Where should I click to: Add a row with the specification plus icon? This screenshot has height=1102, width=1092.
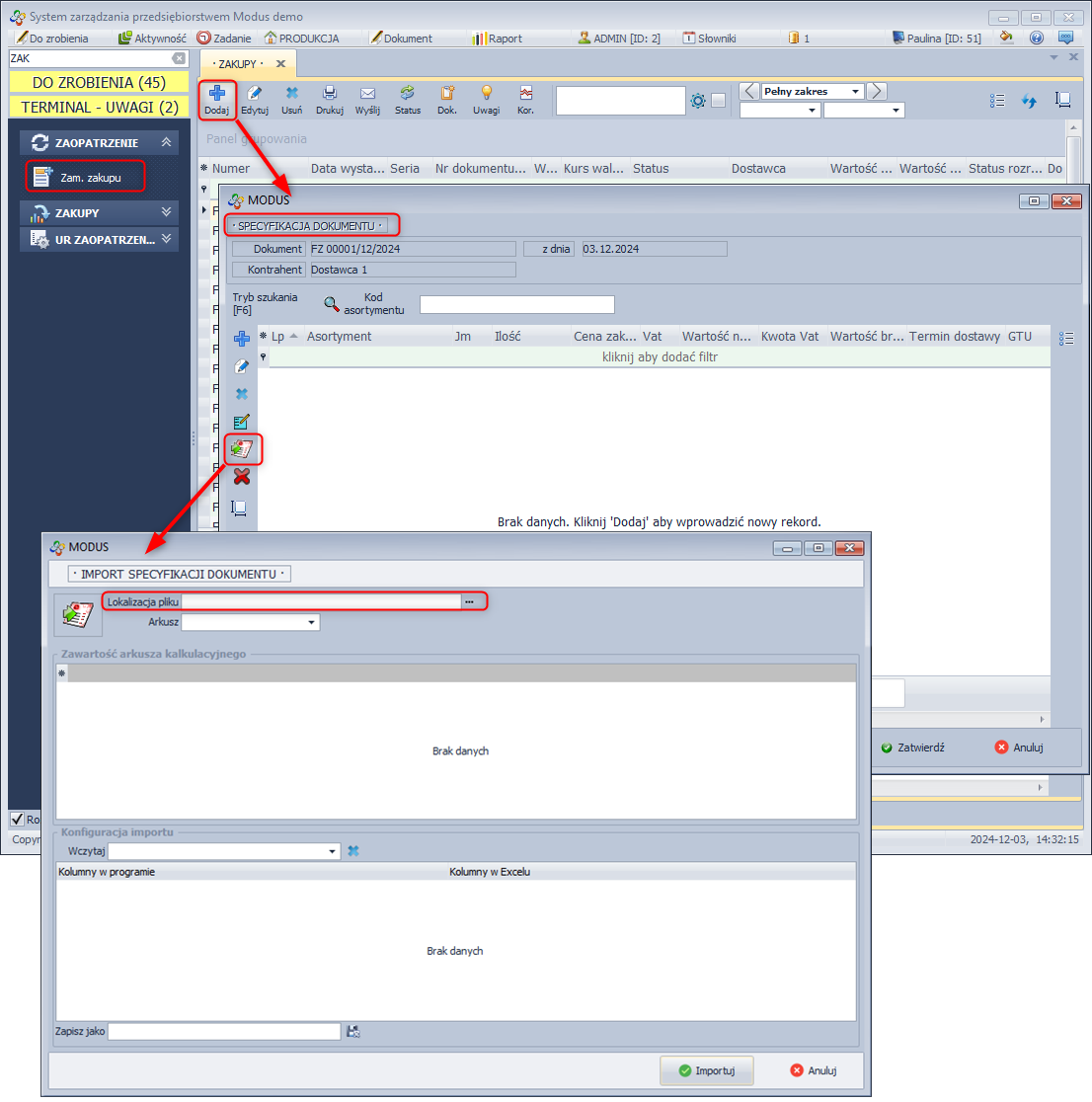242,339
